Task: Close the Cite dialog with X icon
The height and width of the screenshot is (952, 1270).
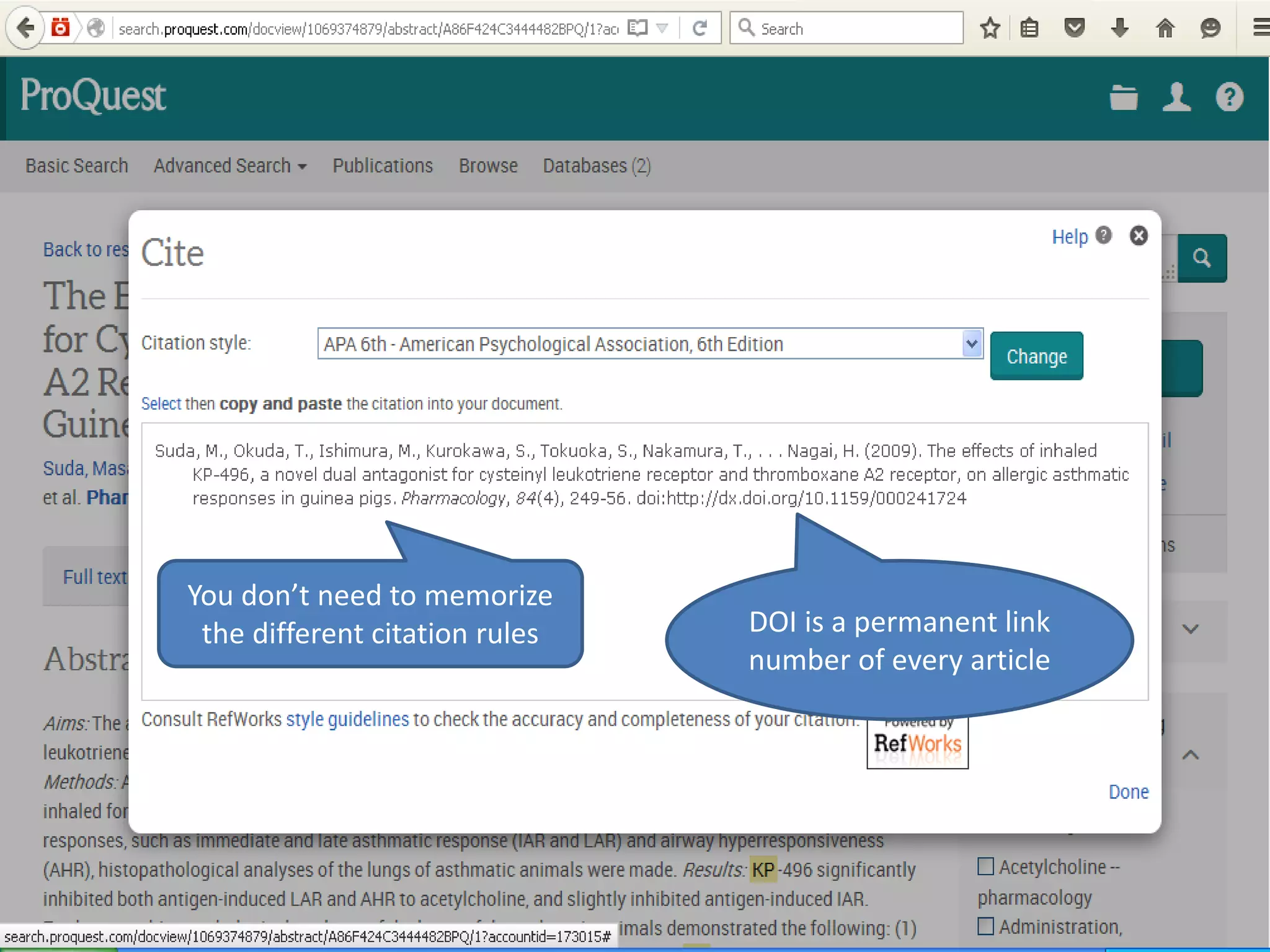Action: pos(1139,236)
